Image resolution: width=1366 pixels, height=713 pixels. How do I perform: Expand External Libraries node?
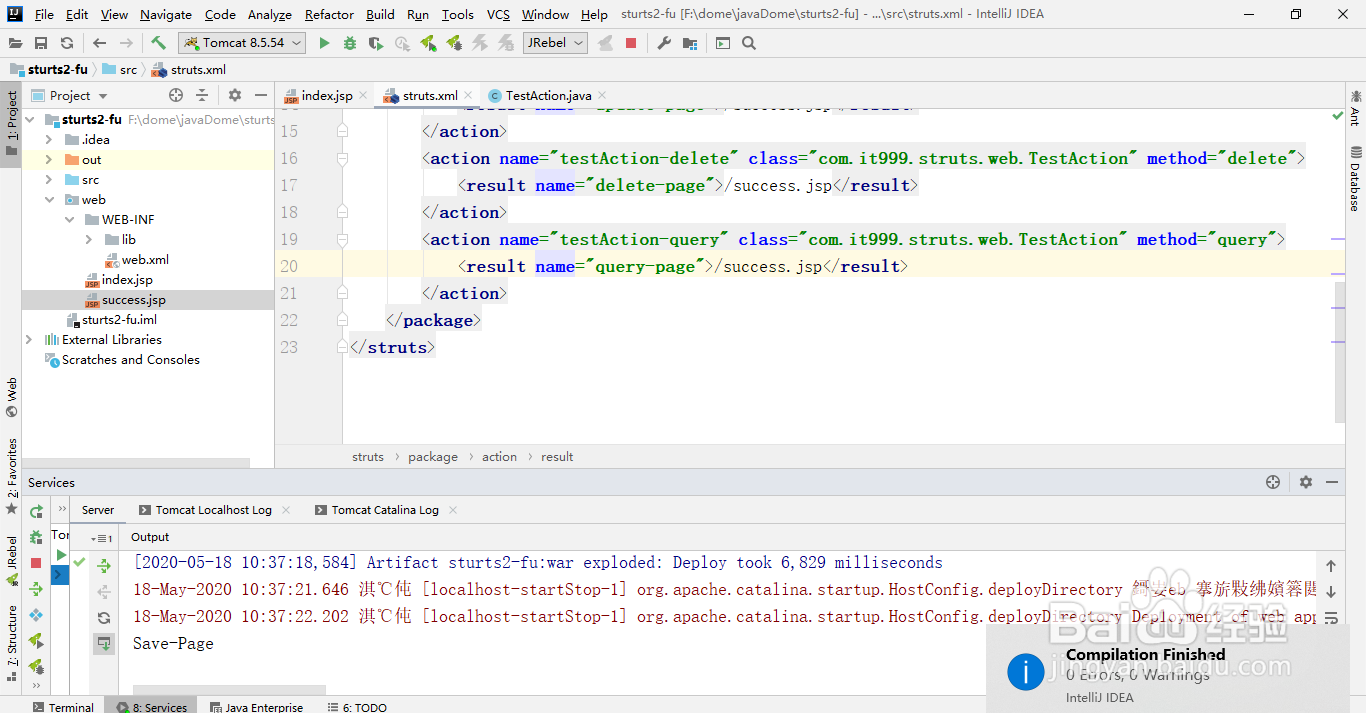(29, 340)
